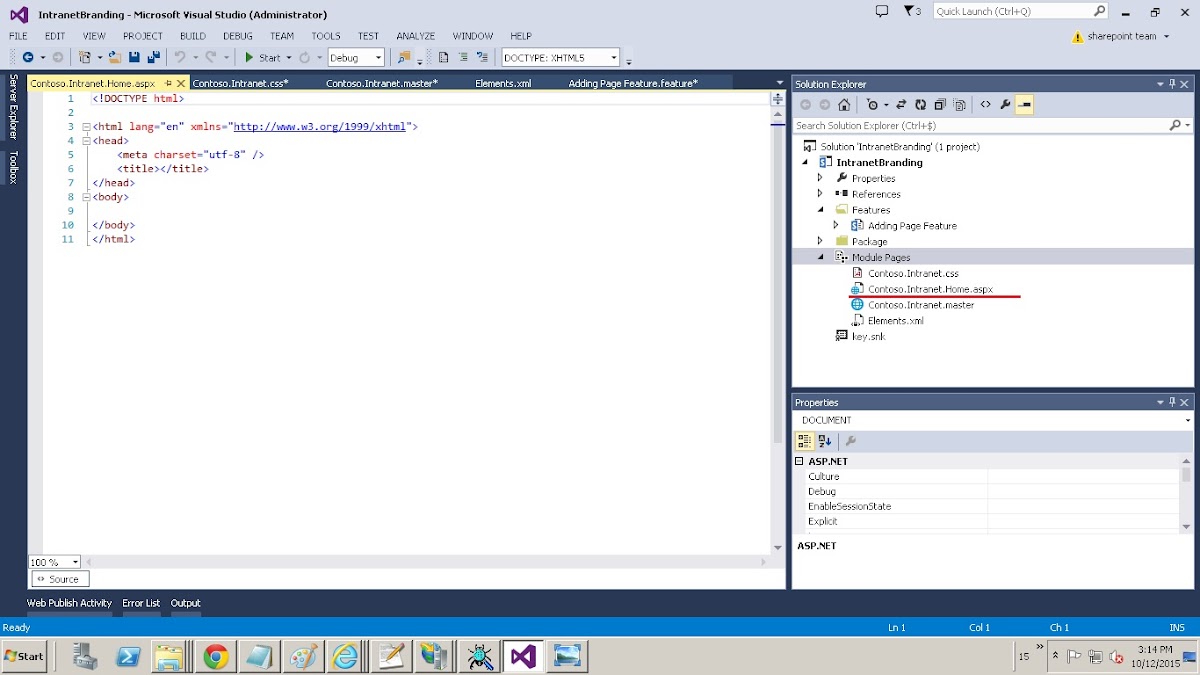Image resolution: width=1200 pixels, height=675 pixels.
Task: Start debugging with the Start button
Action: (x=264, y=58)
